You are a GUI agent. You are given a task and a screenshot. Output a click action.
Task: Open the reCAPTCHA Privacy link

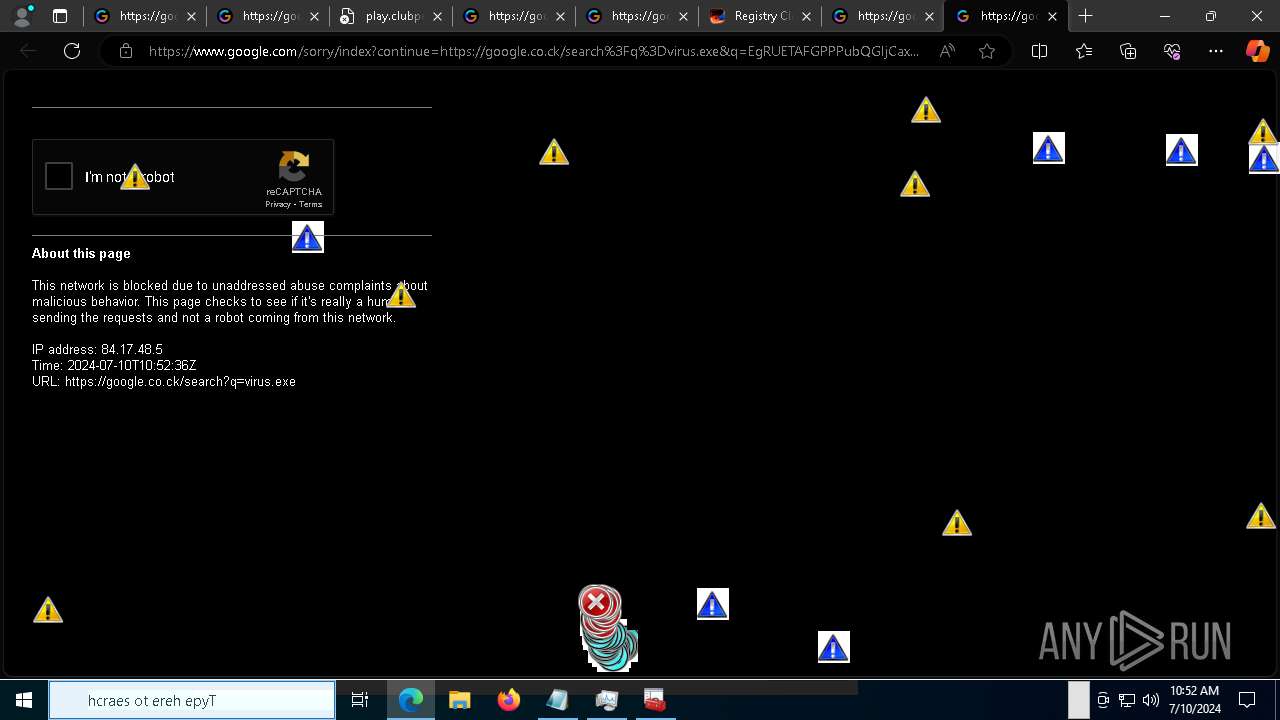click(277, 204)
